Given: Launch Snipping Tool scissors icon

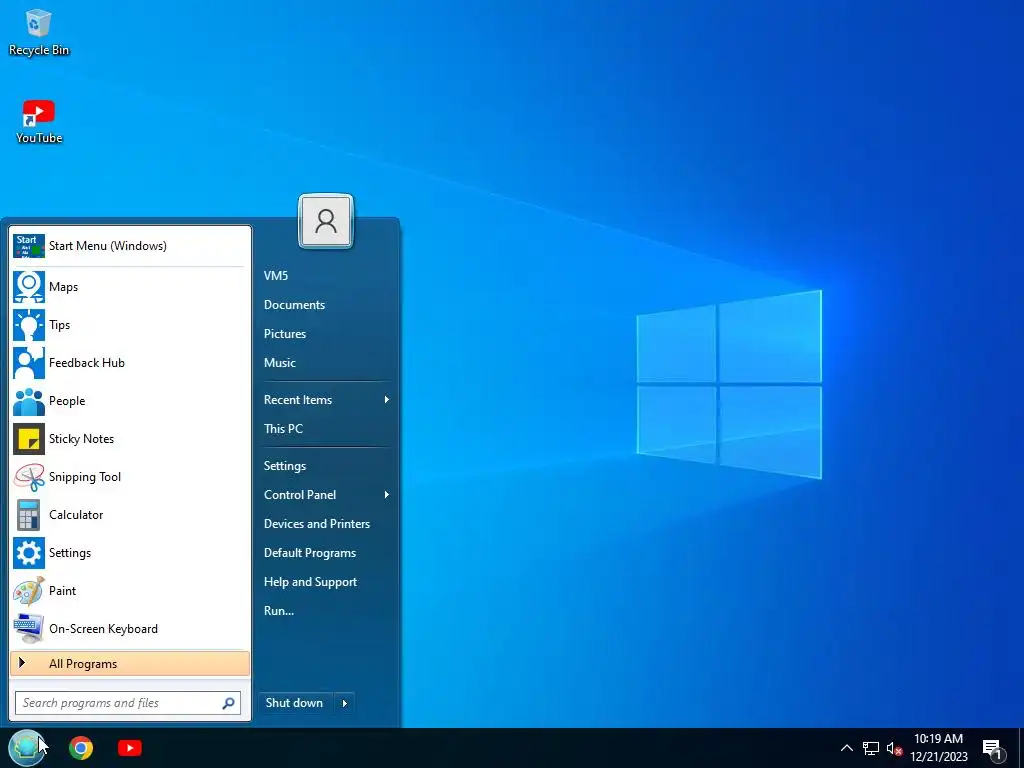Looking at the screenshot, I should [29, 477].
